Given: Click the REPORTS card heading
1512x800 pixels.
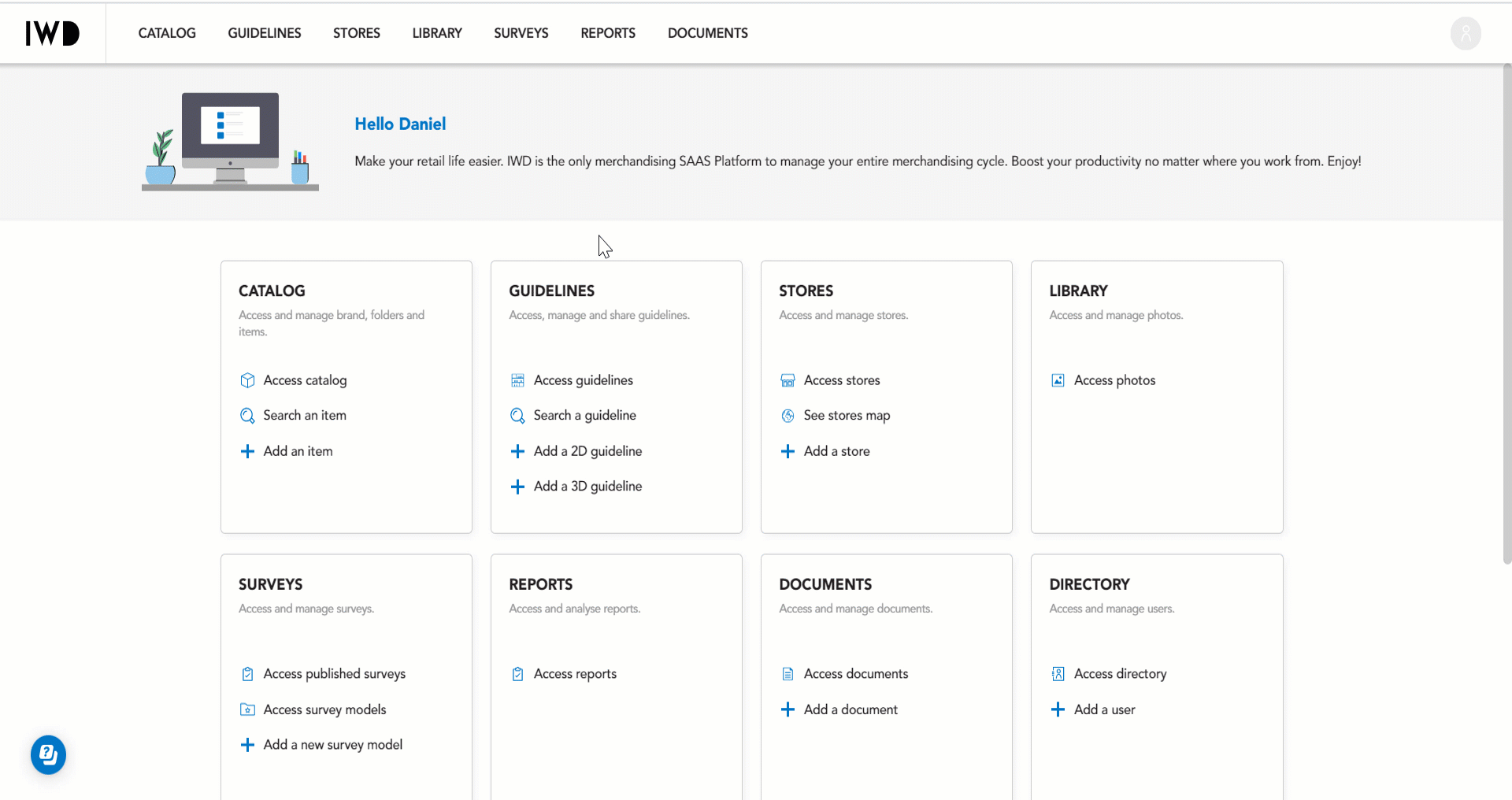Looking at the screenshot, I should pos(540,585).
